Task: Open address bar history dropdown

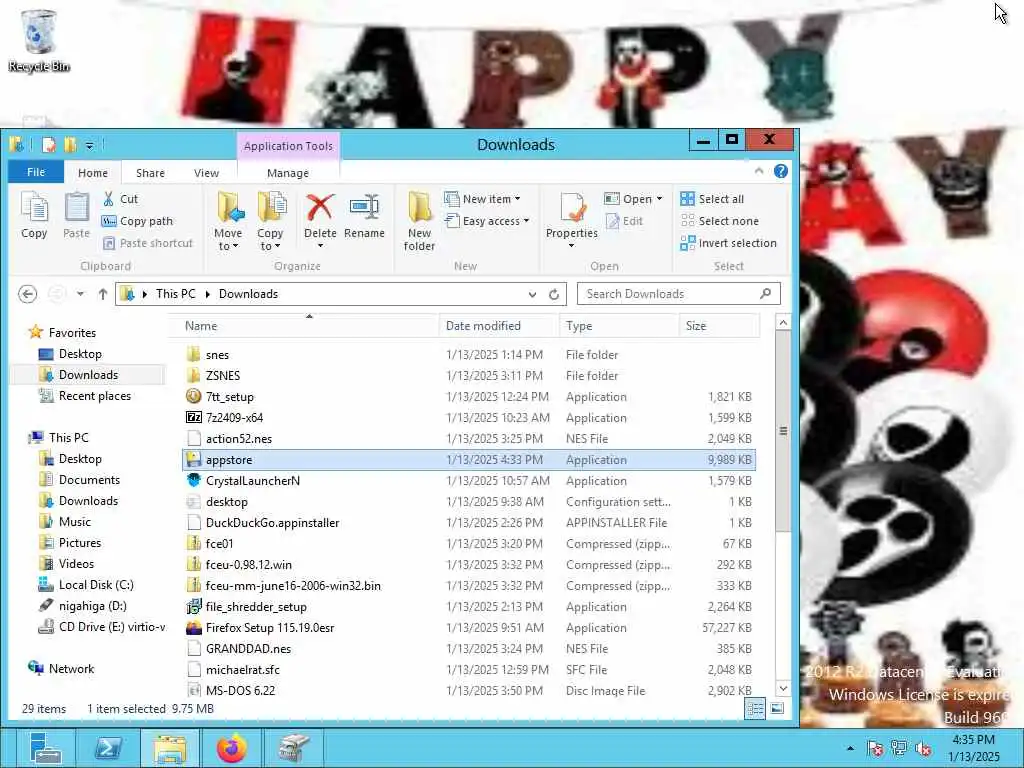Action: pos(532,295)
